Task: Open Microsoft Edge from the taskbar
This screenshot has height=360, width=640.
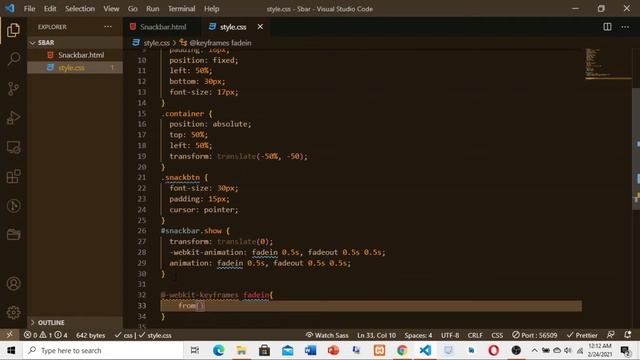Action: pos(218,350)
